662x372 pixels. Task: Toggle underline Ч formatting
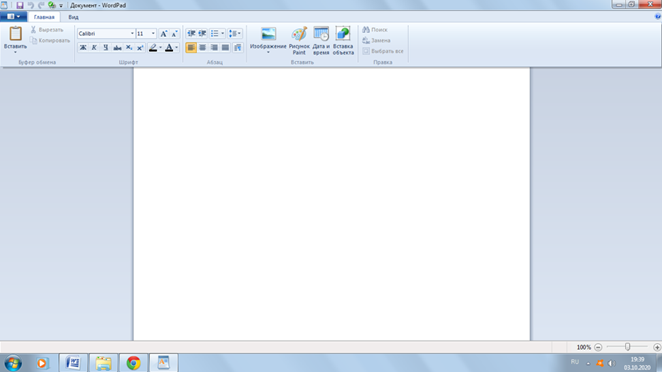pos(106,48)
